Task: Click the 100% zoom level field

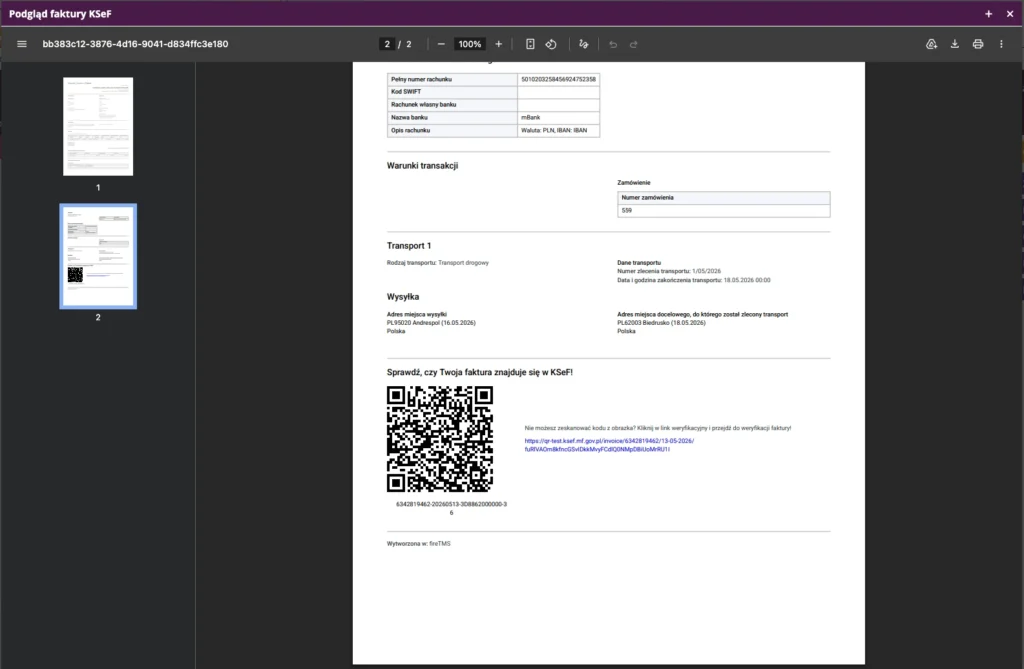Action: [470, 44]
